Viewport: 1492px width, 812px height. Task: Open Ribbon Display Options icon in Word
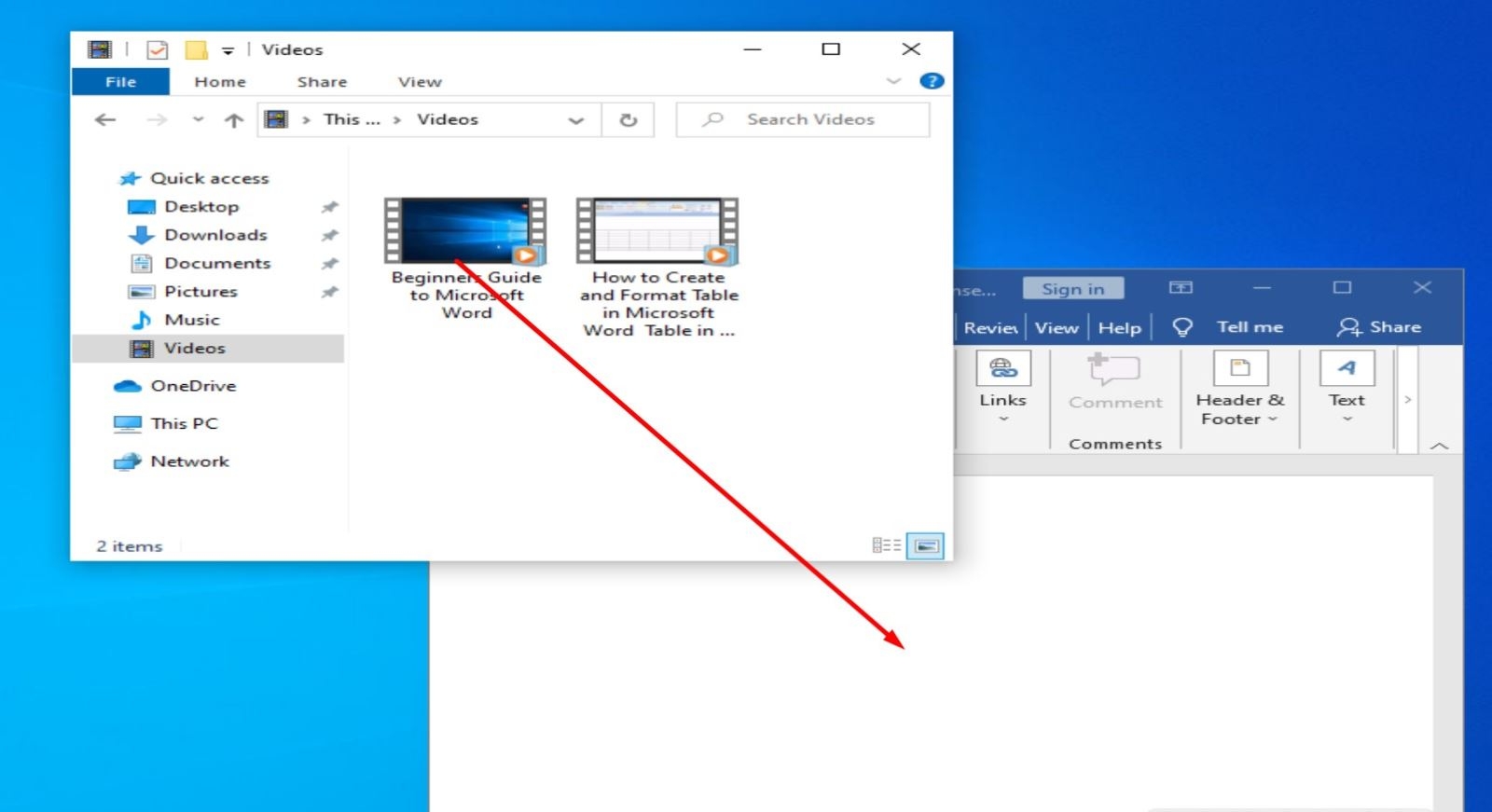pos(1181,288)
